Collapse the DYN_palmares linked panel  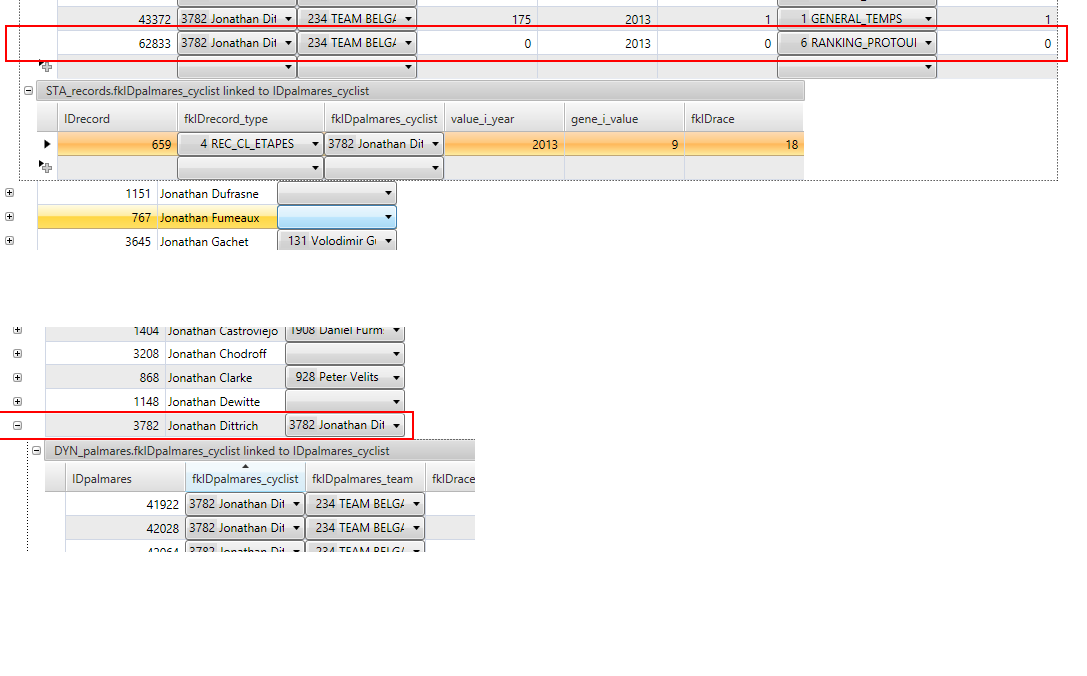tap(37, 451)
